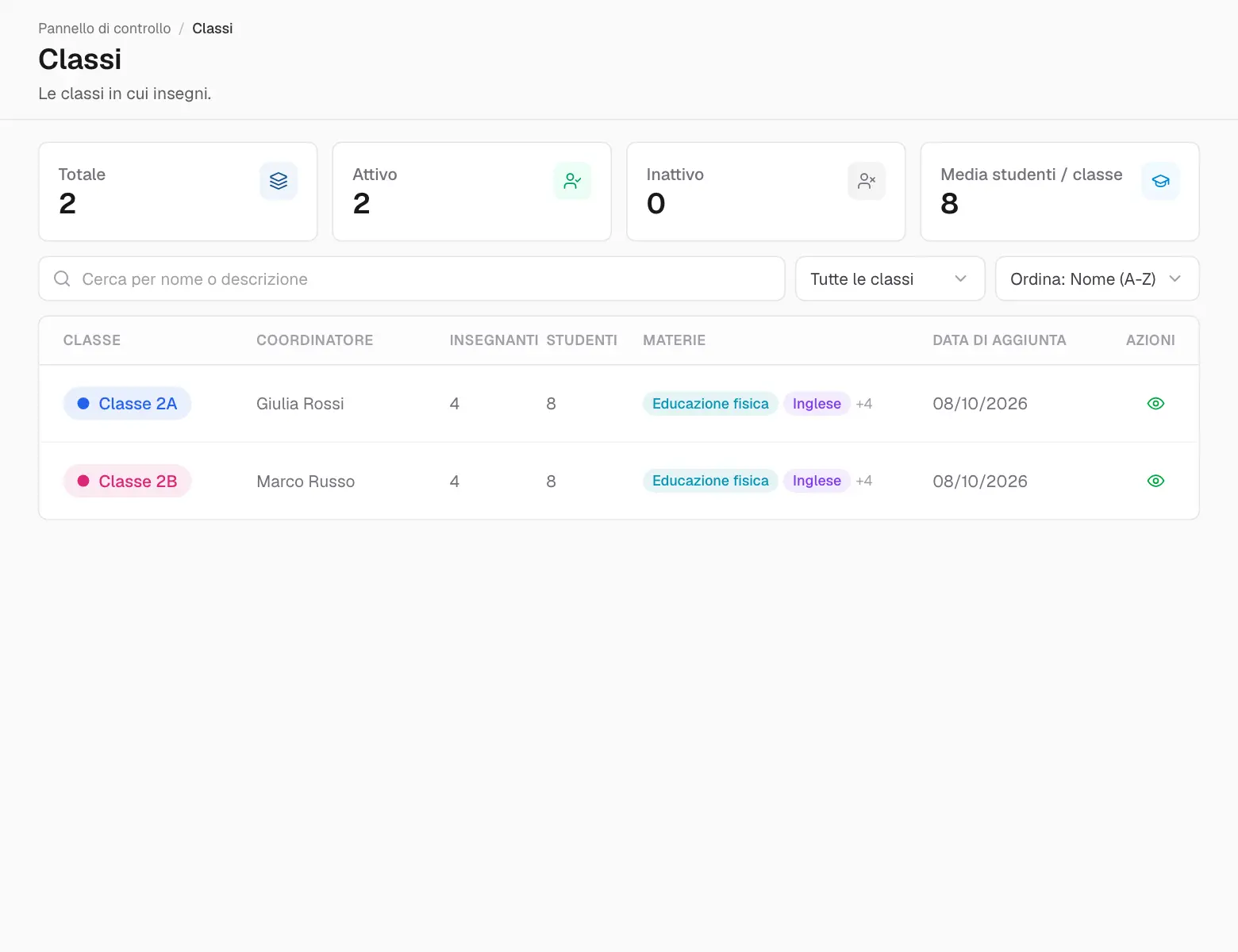
Task: Click the magnifier icon in the search box
Action: 62,278
